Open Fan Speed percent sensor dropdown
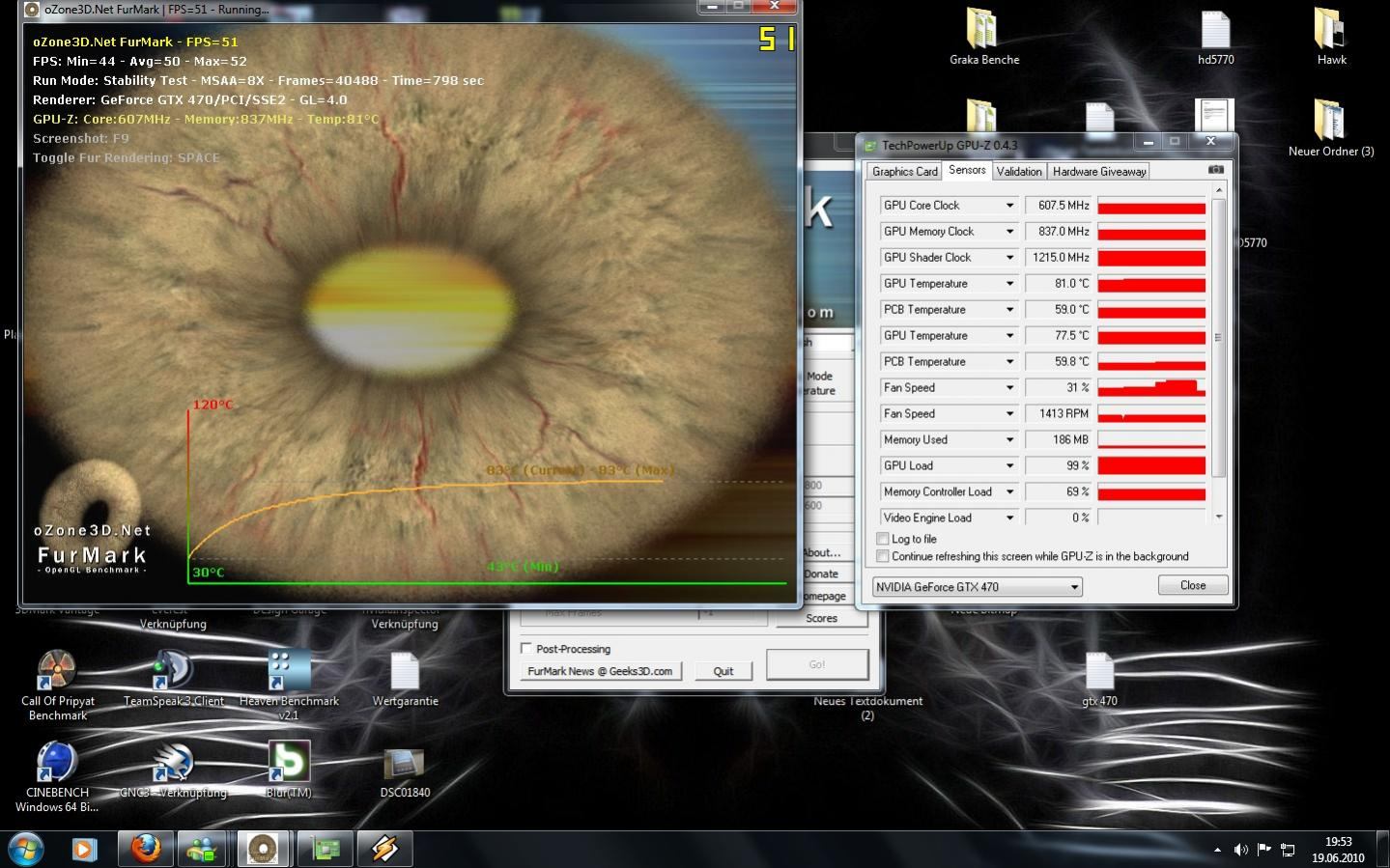Screen dimensions: 1390x868 [x=1009, y=388]
